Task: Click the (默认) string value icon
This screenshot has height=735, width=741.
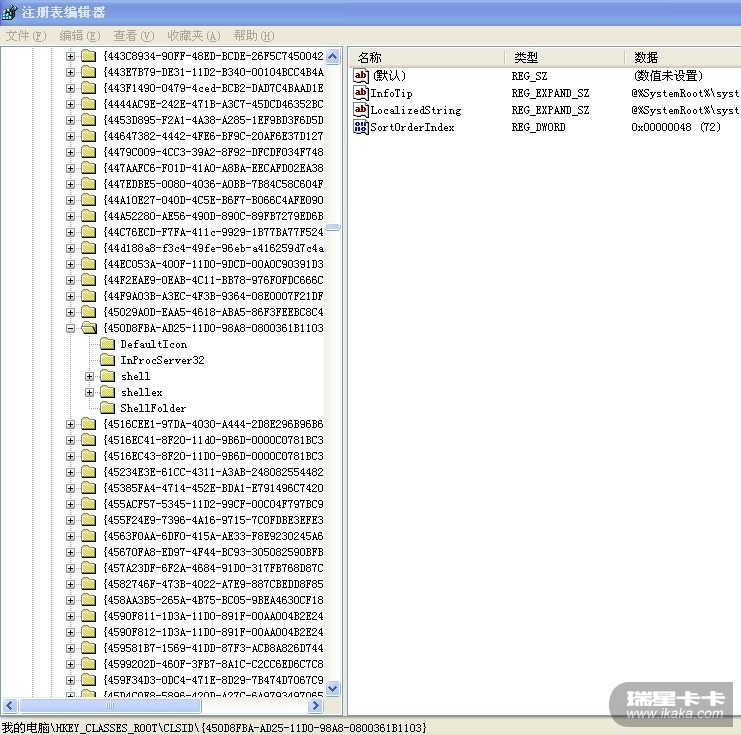Action: (x=361, y=76)
